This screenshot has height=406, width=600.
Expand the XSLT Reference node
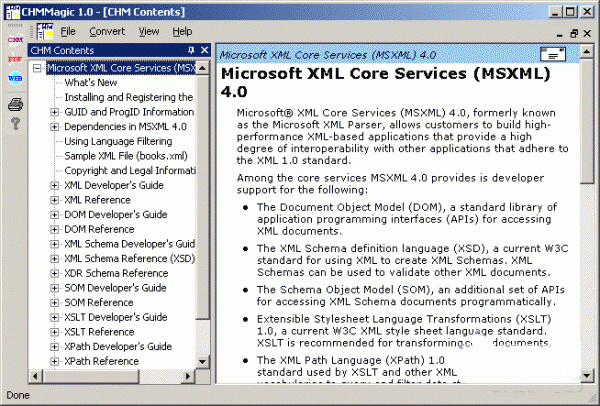tap(55, 331)
